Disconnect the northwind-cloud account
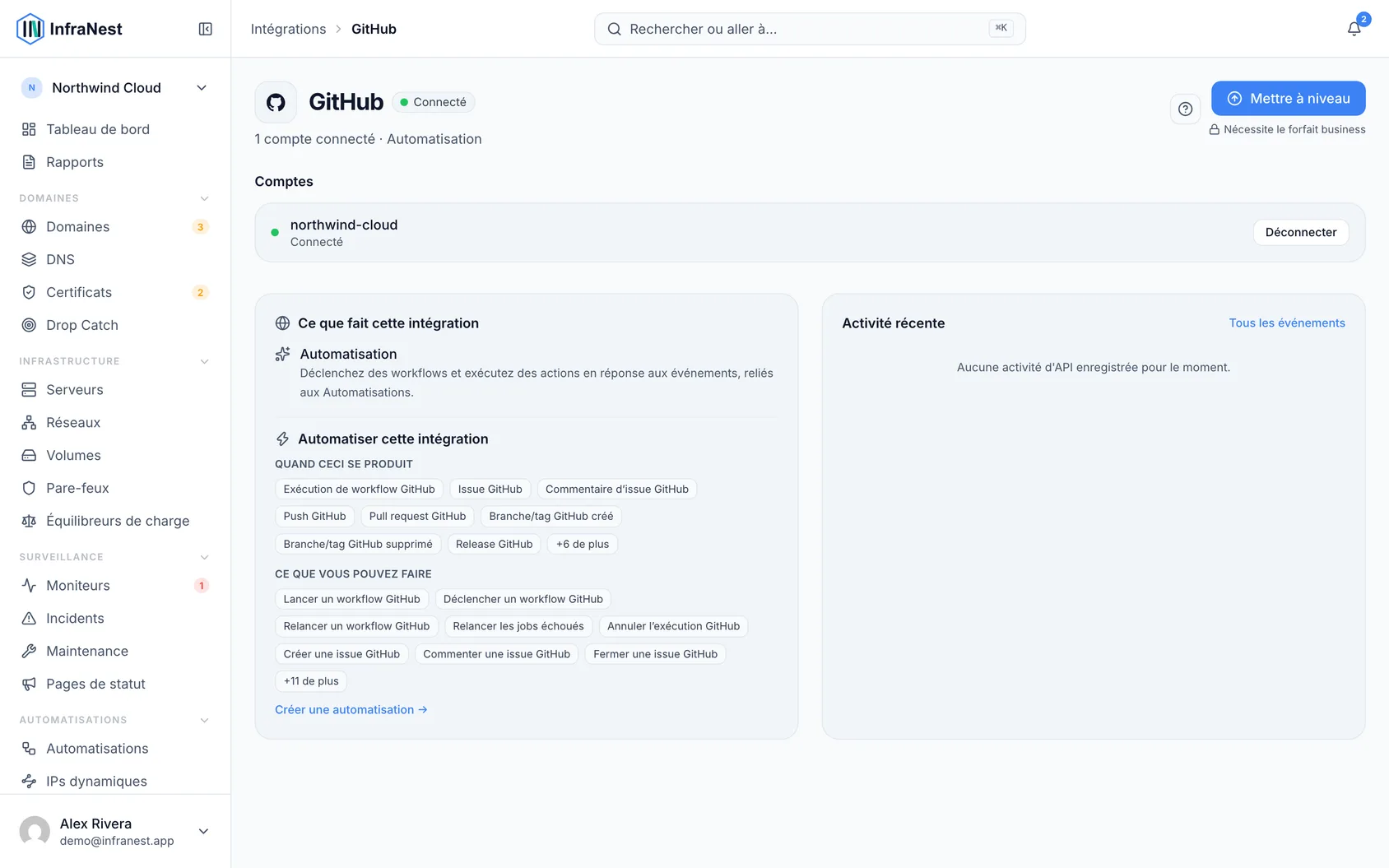The width and height of the screenshot is (1389, 868). (1301, 232)
